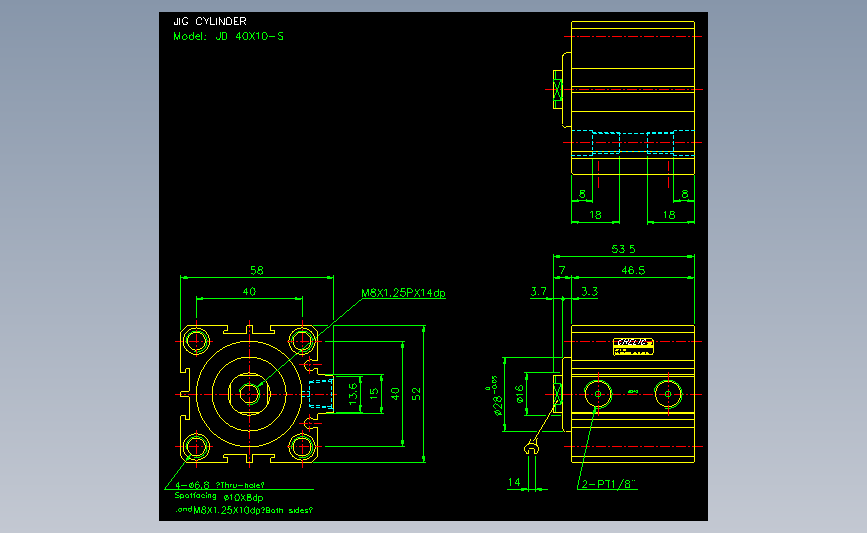
Task: Select the "M8X1.25X10dp?Both sides?" note
Action: 253,510
